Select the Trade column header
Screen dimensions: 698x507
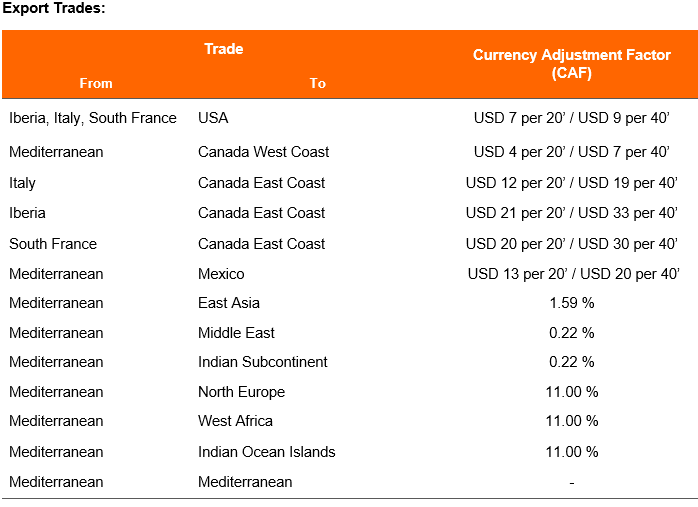coord(223,49)
